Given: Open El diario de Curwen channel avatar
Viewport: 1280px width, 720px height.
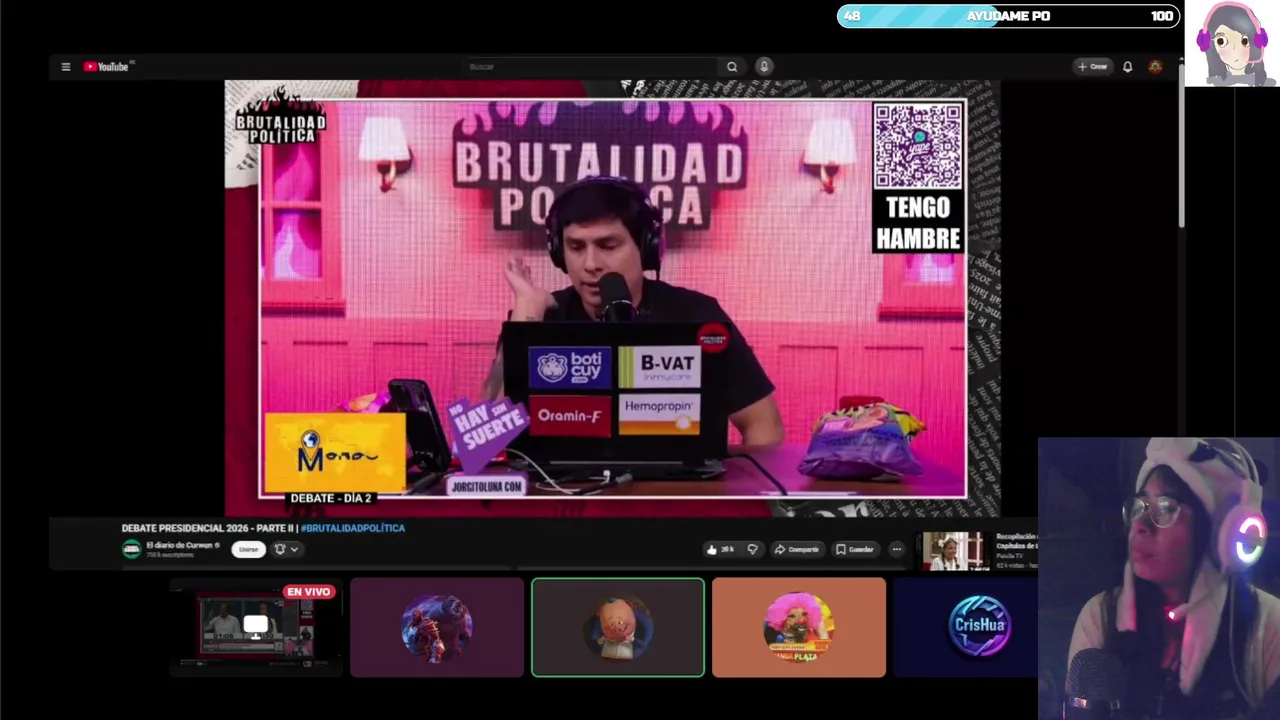Looking at the screenshot, I should (131, 549).
